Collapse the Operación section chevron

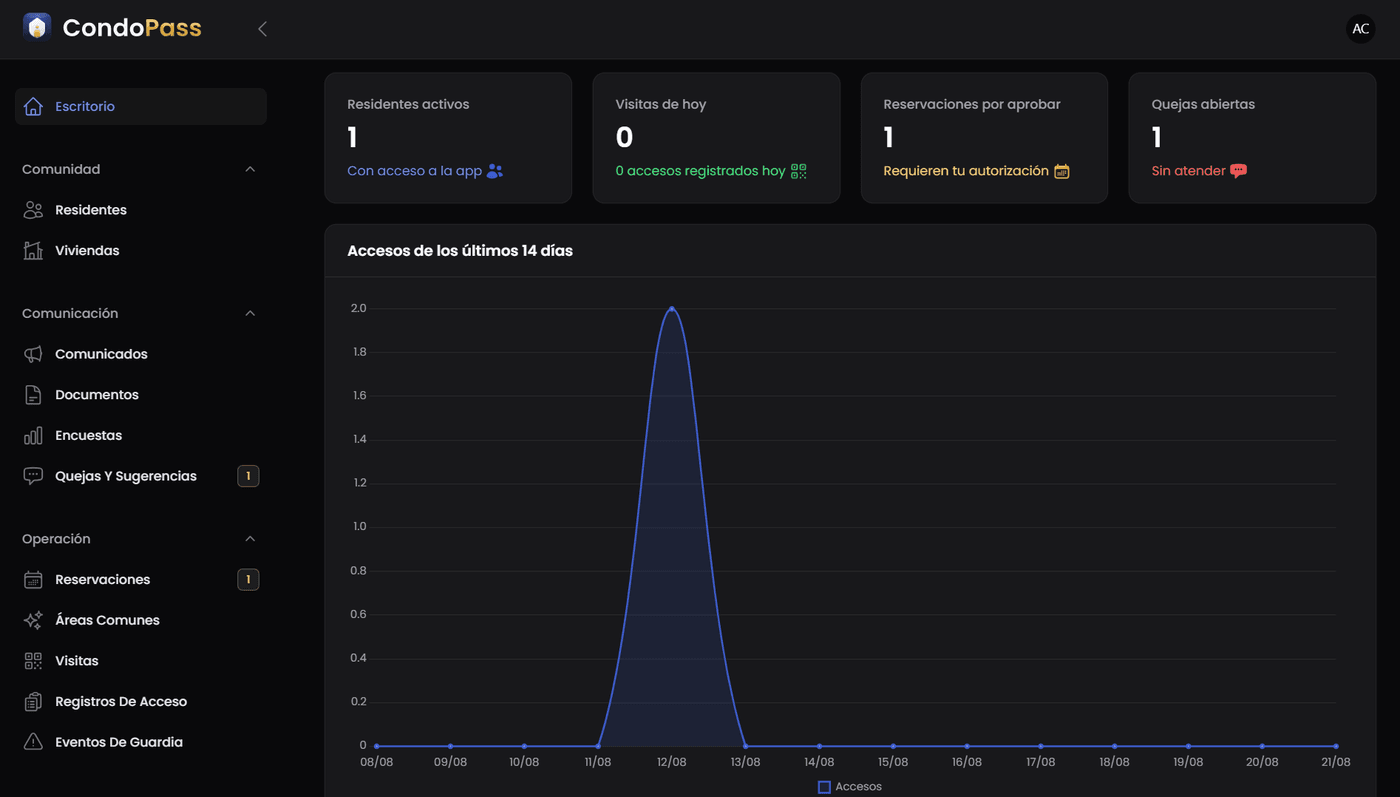[x=250, y=539]
